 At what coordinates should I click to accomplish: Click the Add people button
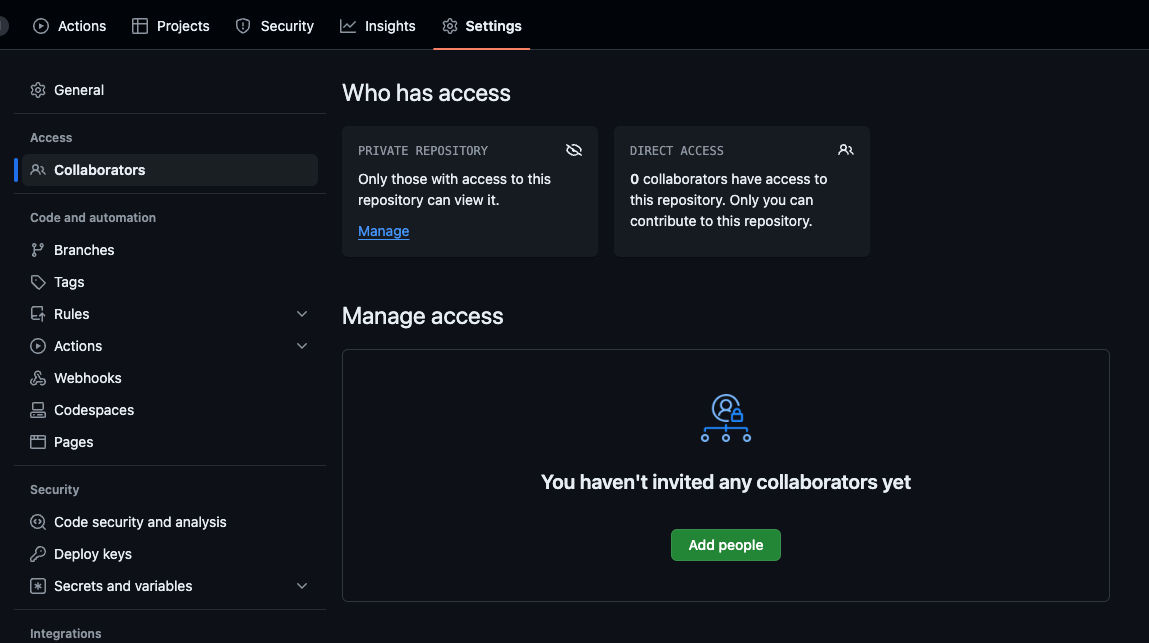pyautogui.click(x=725, y=545)
